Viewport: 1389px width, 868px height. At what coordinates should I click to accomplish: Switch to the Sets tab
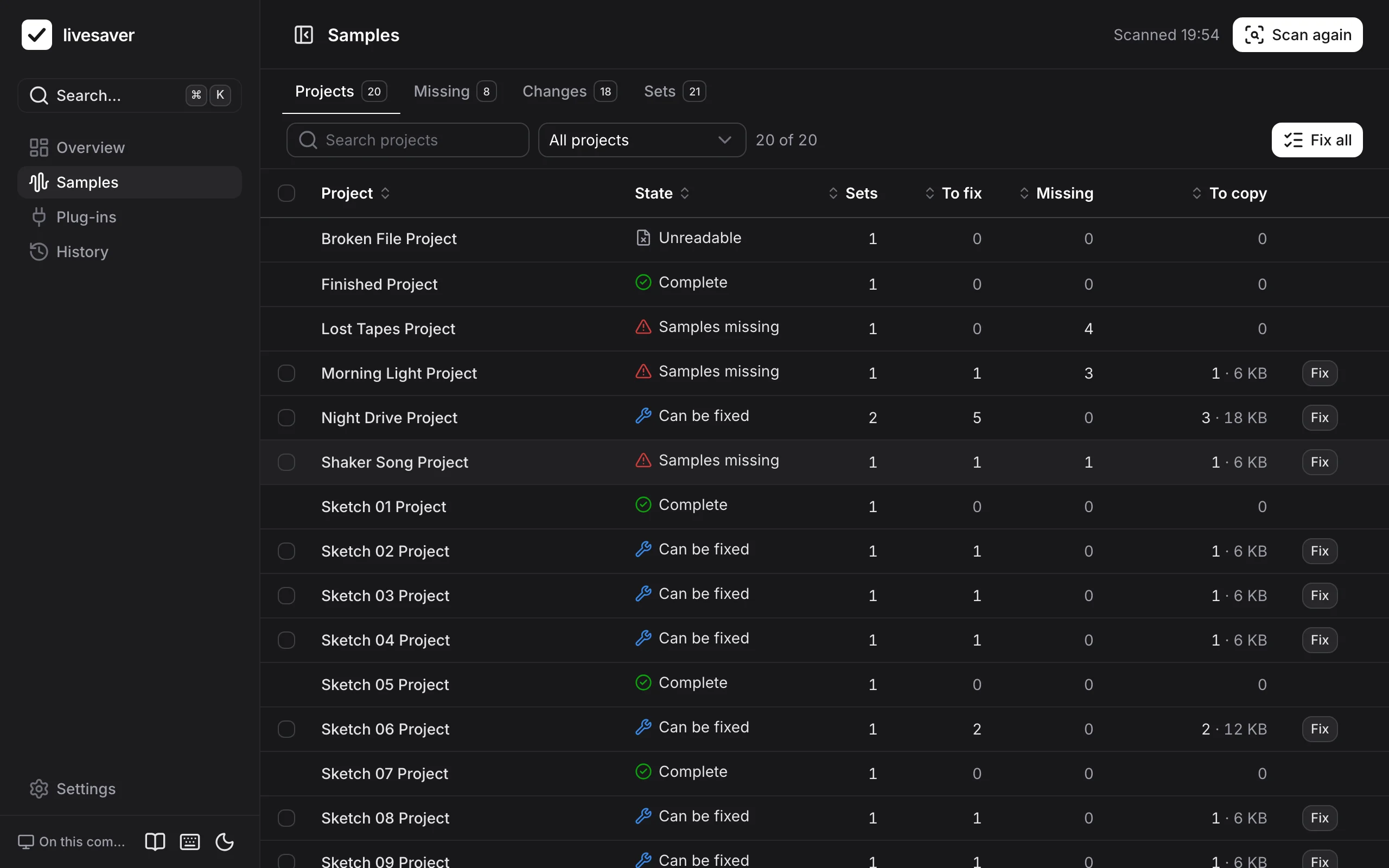(x=674, y=91)
